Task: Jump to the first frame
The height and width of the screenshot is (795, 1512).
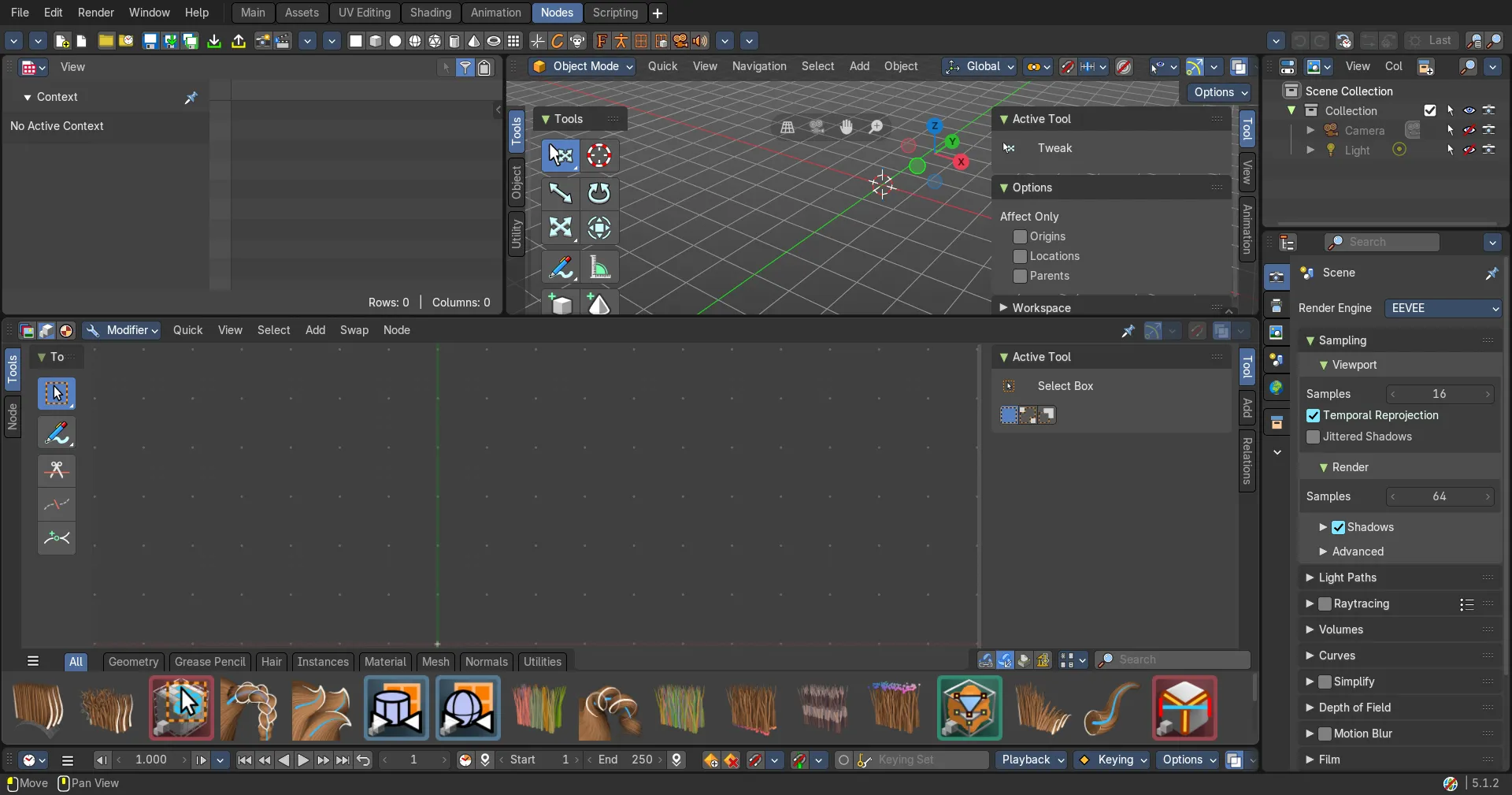Action: (x=245, y=760)
